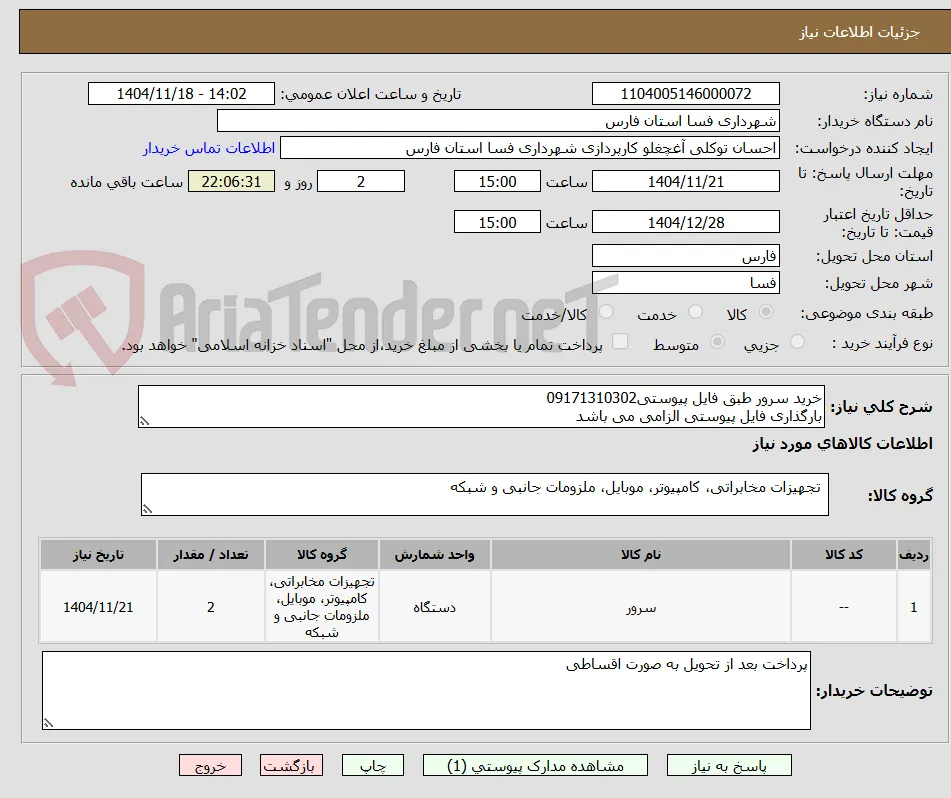Grab the resize handle of شرح کلی نیاز textarea
This screenshot has width=951, height=798.
click(x=144, y=421)
